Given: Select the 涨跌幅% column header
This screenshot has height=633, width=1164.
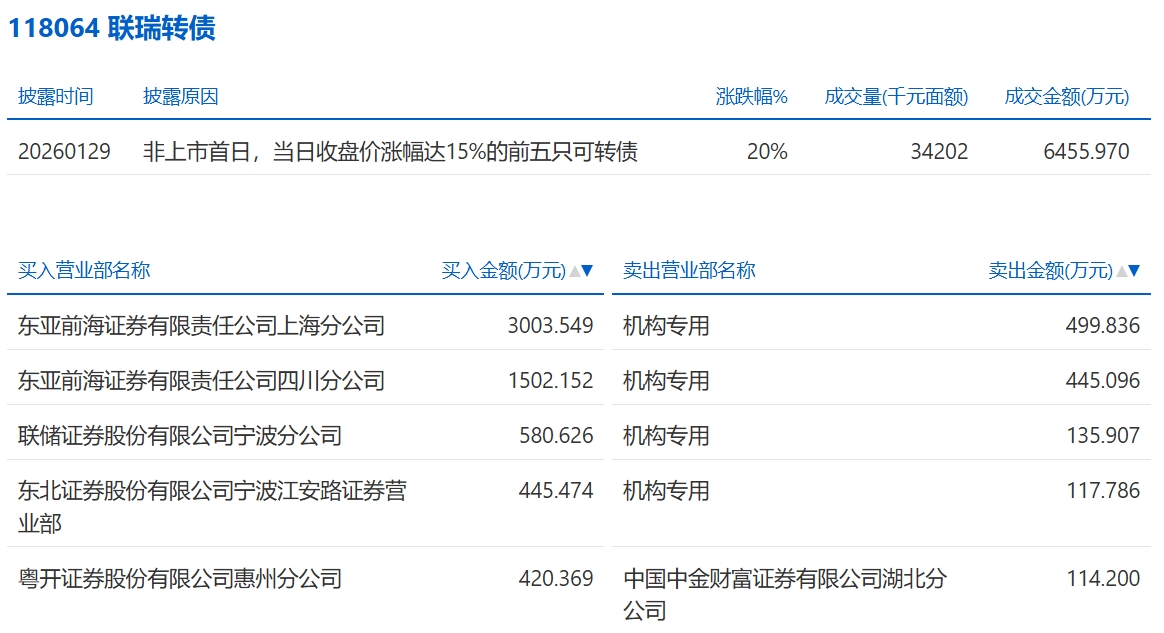Looking at the screenshot, I should pyautogui.click(x=751, y=97).
